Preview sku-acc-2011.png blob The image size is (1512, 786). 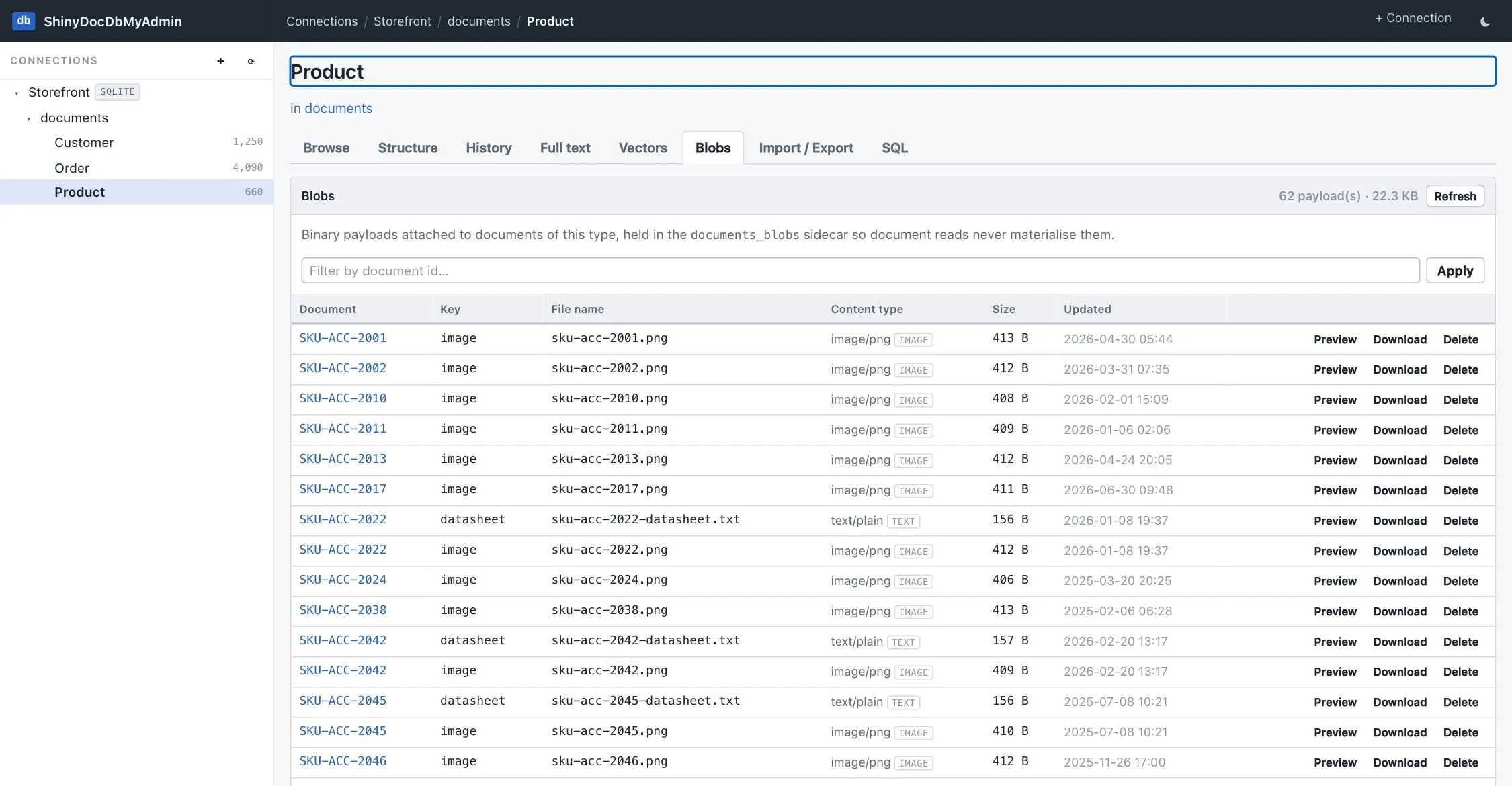tap(1335, 431)
